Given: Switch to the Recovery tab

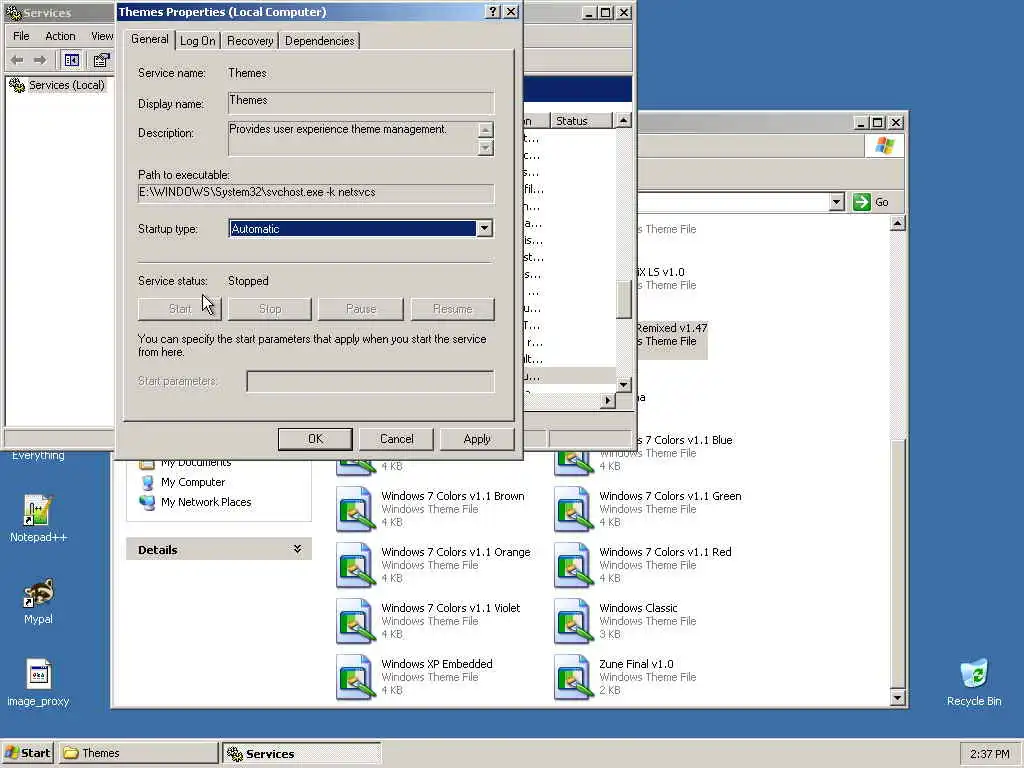Looking at the screenshot, I should (x=250, y=41).
